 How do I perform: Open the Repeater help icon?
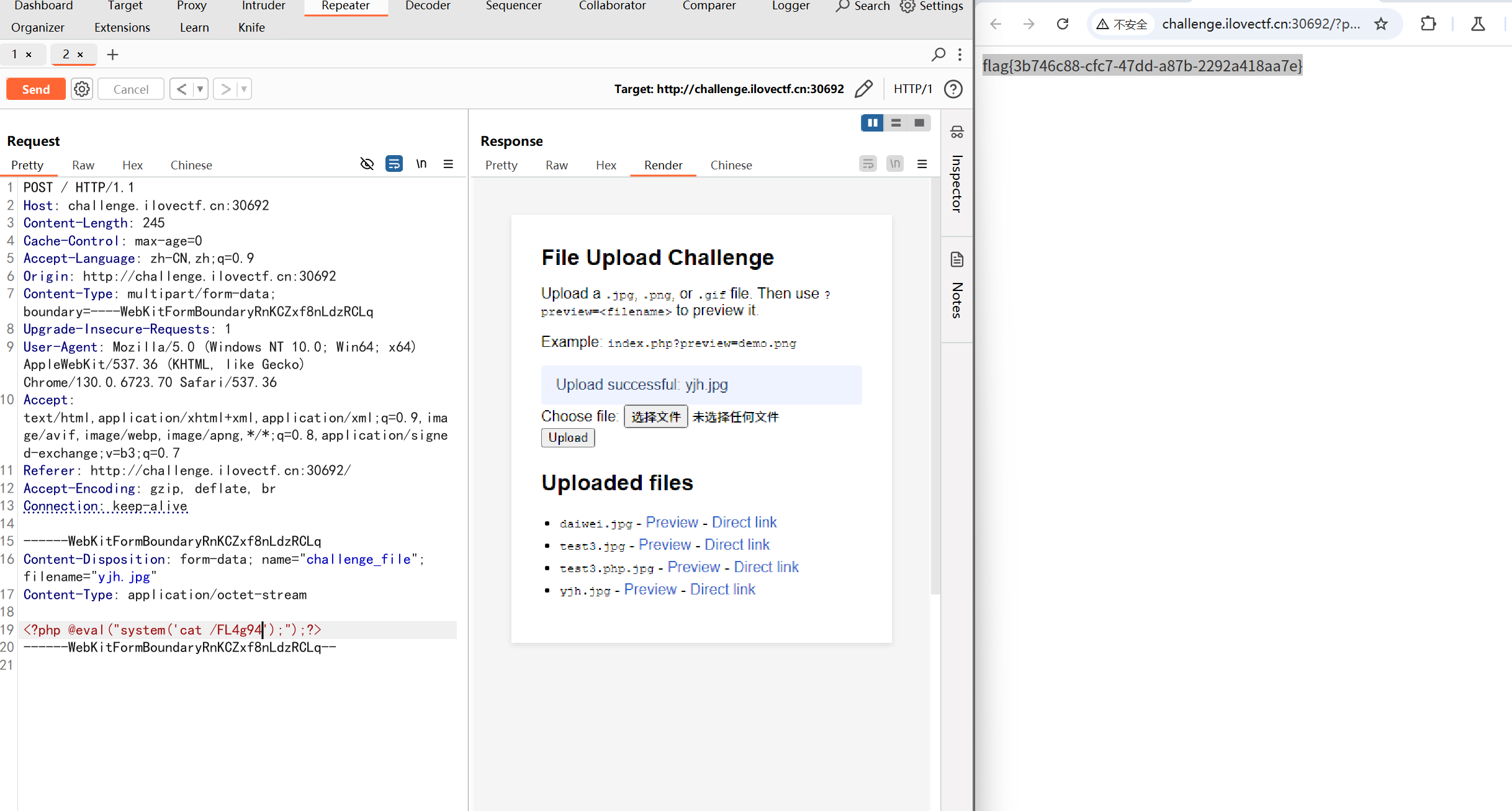tap(953, 89)
